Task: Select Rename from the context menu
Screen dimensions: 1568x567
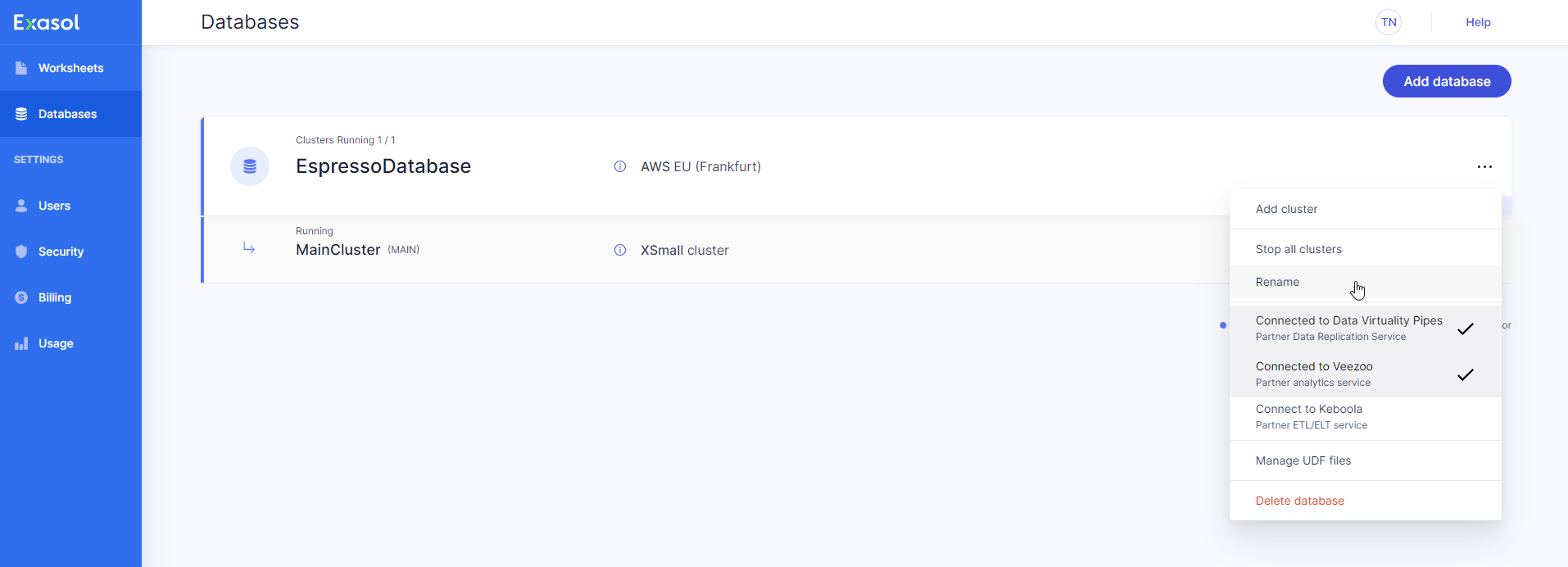Action: click(x=1277, y=282)
